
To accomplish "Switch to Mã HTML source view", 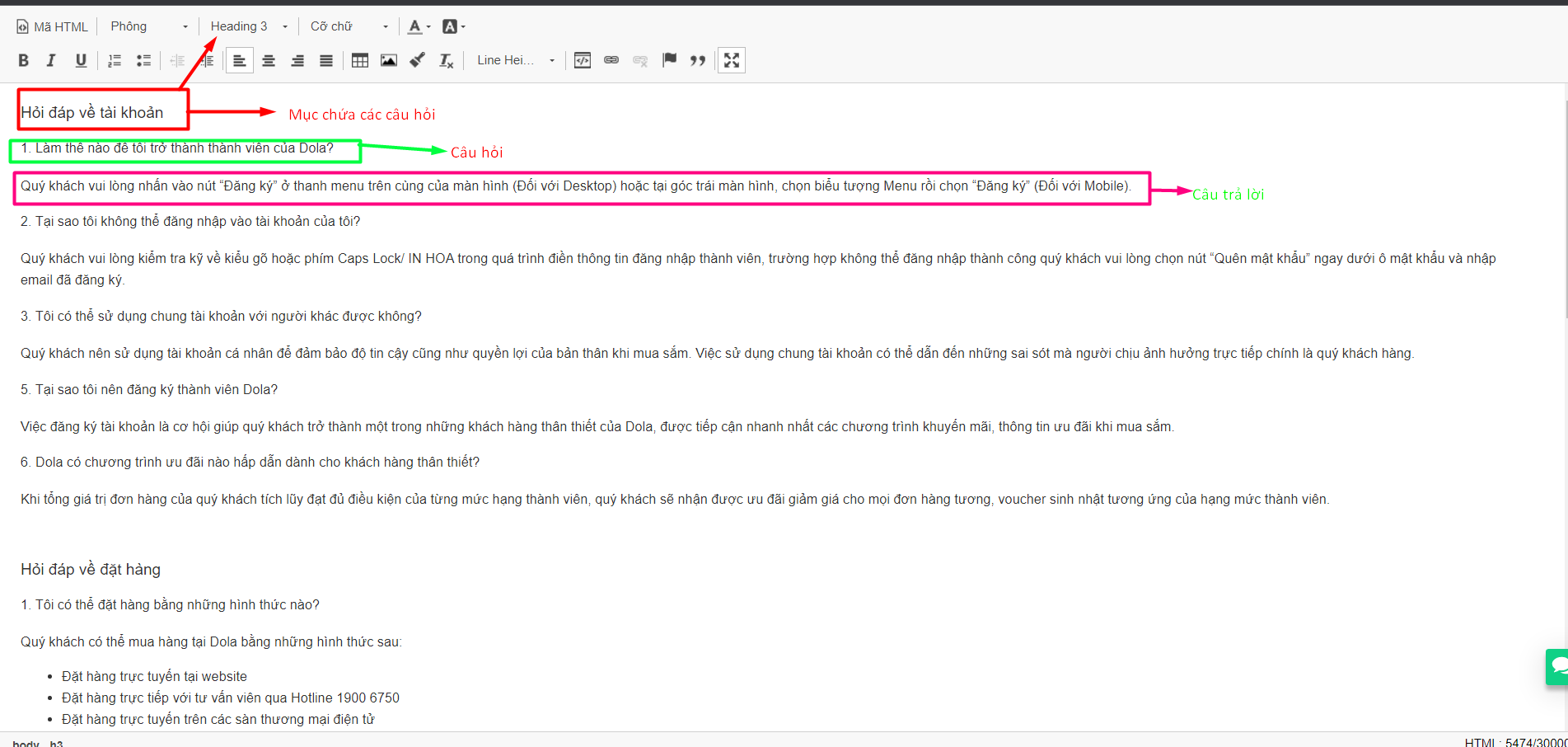I will tap(52, 26).
